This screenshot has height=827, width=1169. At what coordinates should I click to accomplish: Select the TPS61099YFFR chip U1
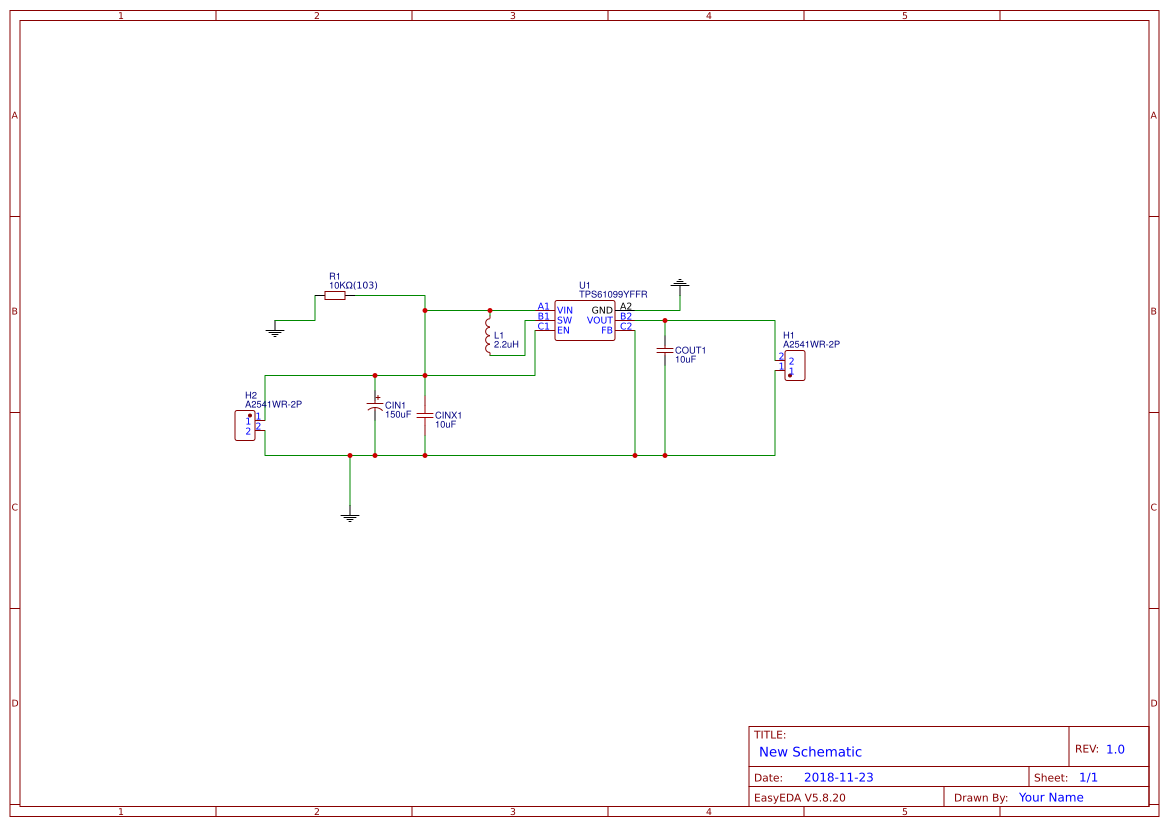click(x=585, y=318)
